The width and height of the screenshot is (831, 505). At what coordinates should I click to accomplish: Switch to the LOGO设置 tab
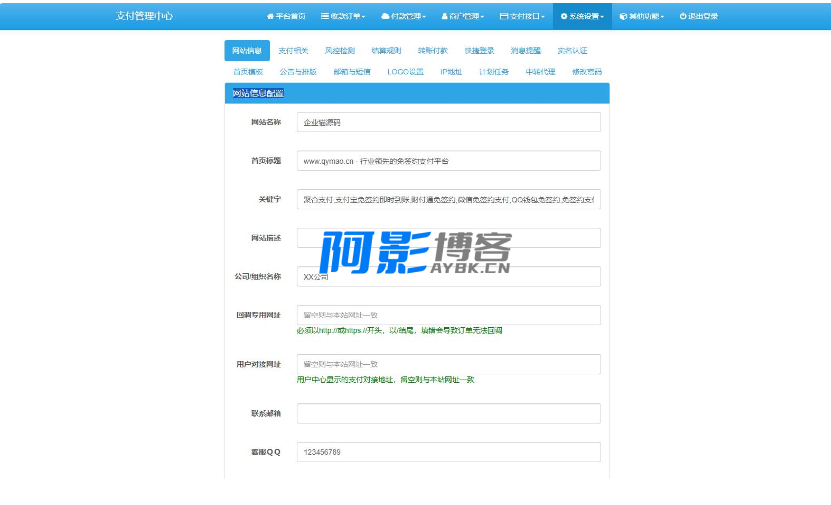tap(405, 72)
